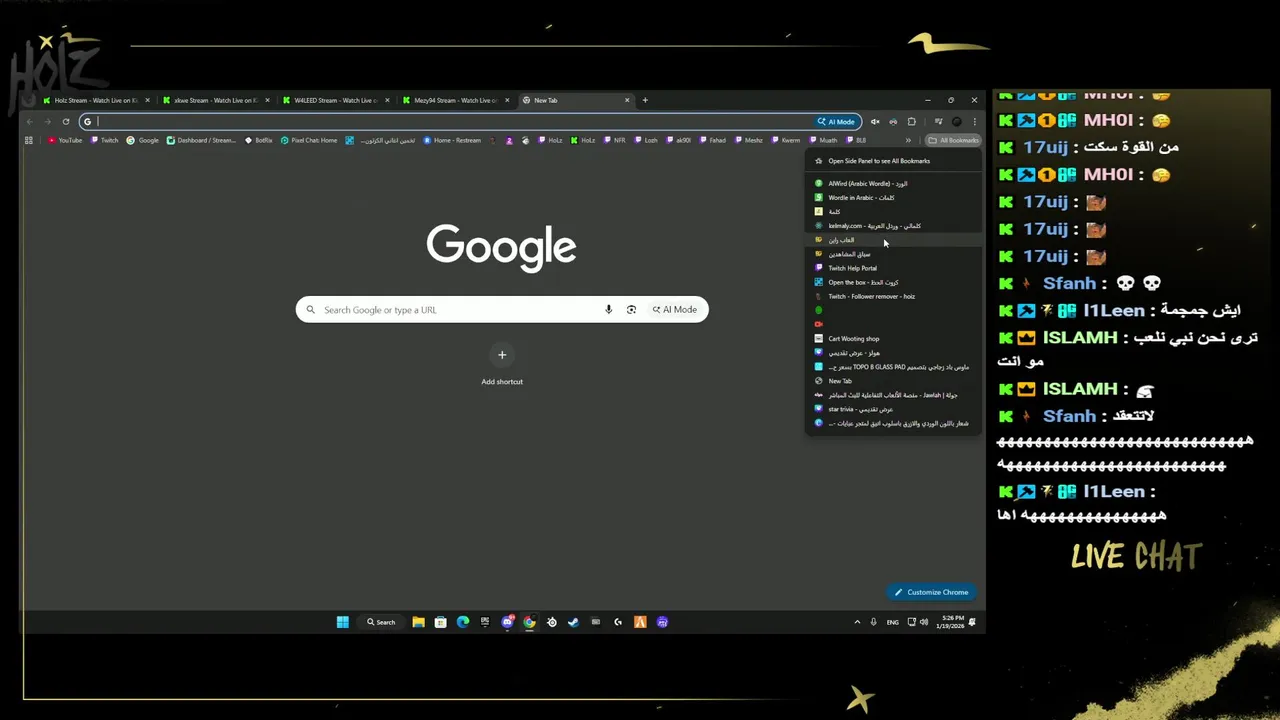
Task: Open the extensions puzzle icon in toolbar
Action: pyautogui.click(x=911, y=122)
